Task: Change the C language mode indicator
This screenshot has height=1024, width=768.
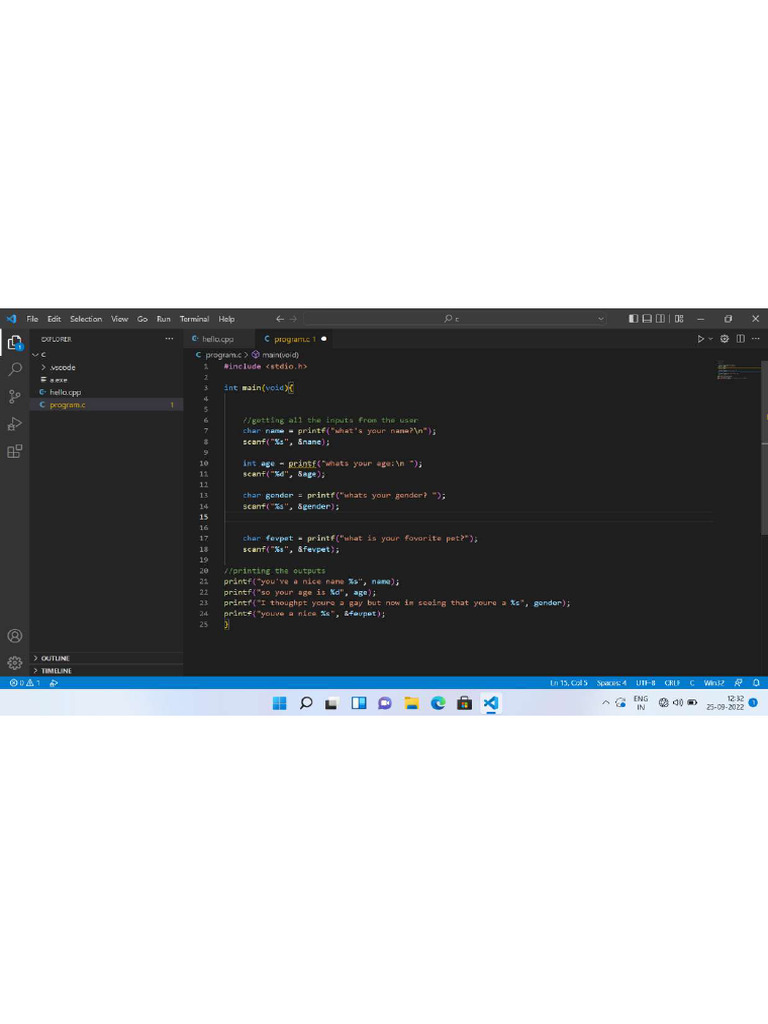Action: point(692,682)
